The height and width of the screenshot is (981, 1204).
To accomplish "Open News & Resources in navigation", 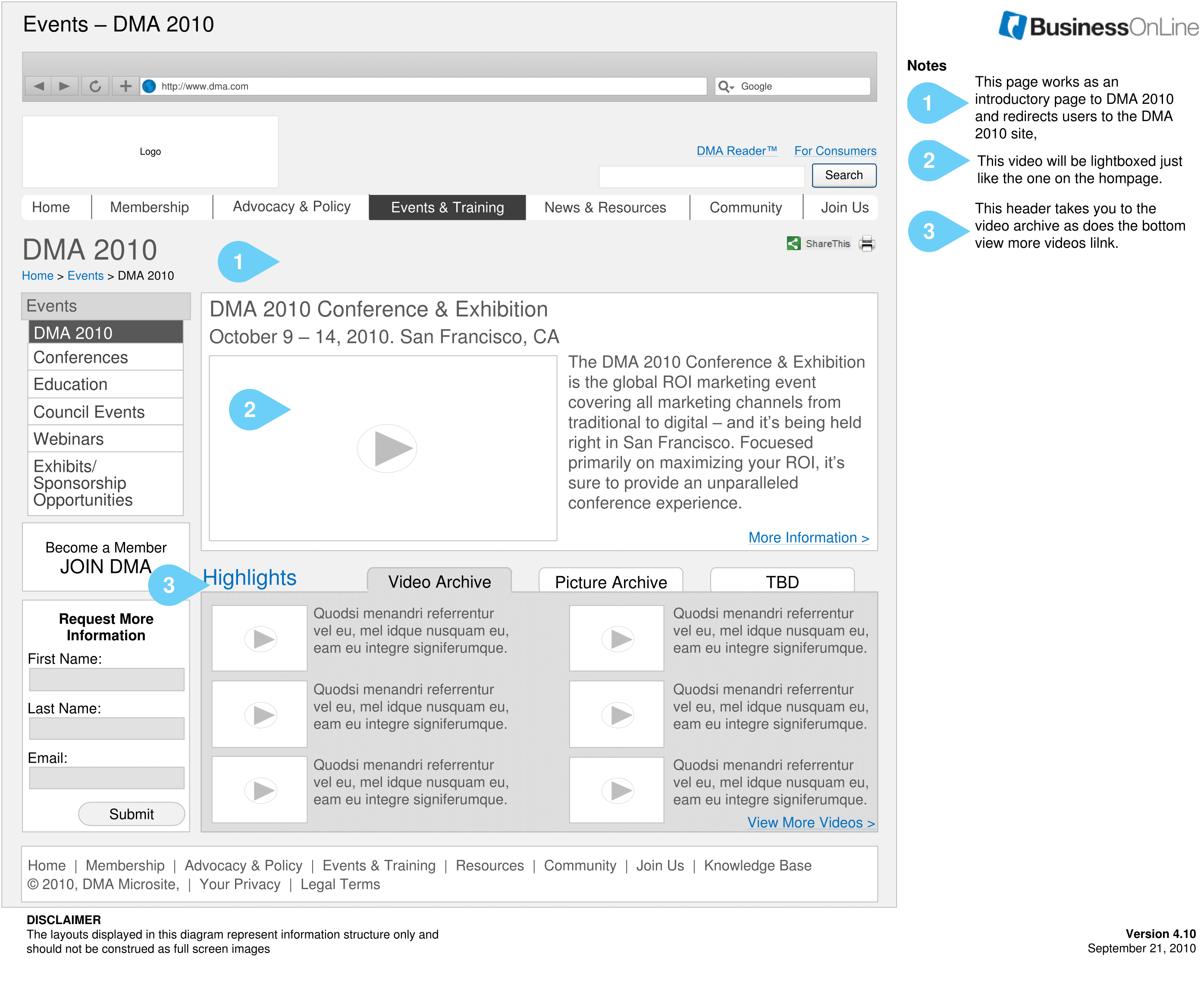I will 605,207.
